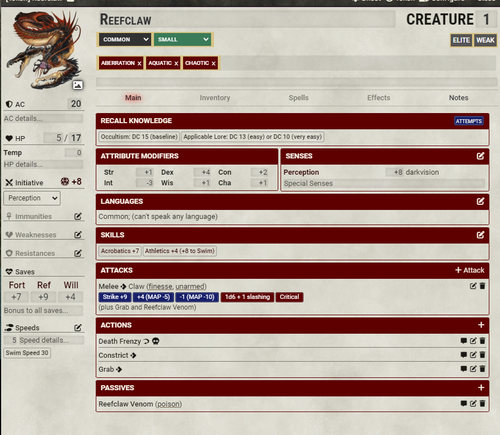
Task: Remove the Chaotic trait tag
Action: pos(213,63)
